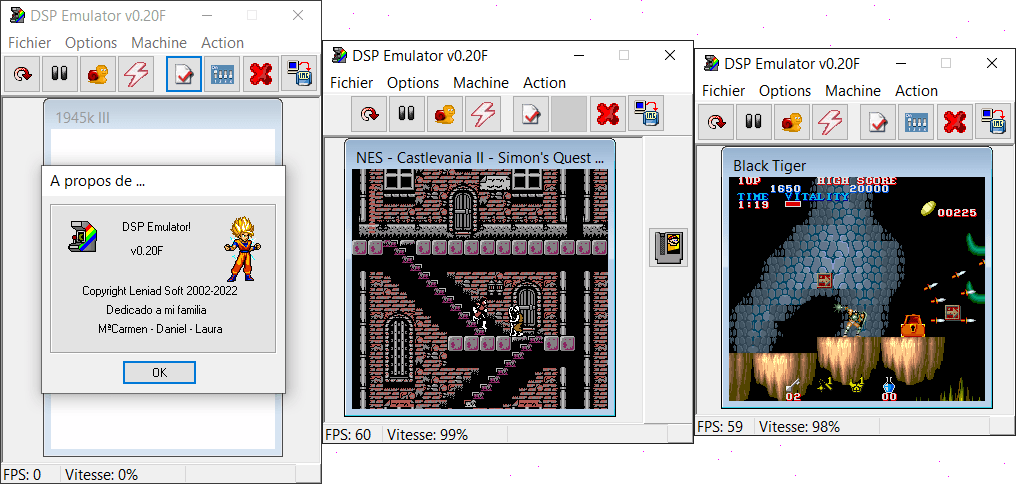Click Black Tiger game screen
The width and height of the screenshot is (1016, 484).
857,289
